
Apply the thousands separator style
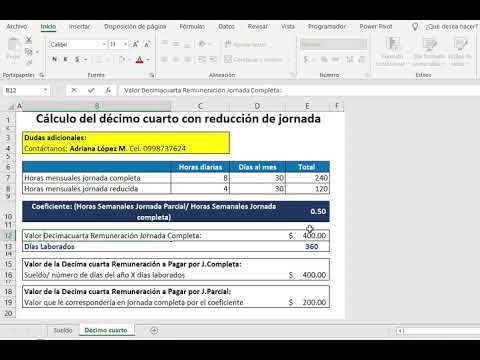336,60
